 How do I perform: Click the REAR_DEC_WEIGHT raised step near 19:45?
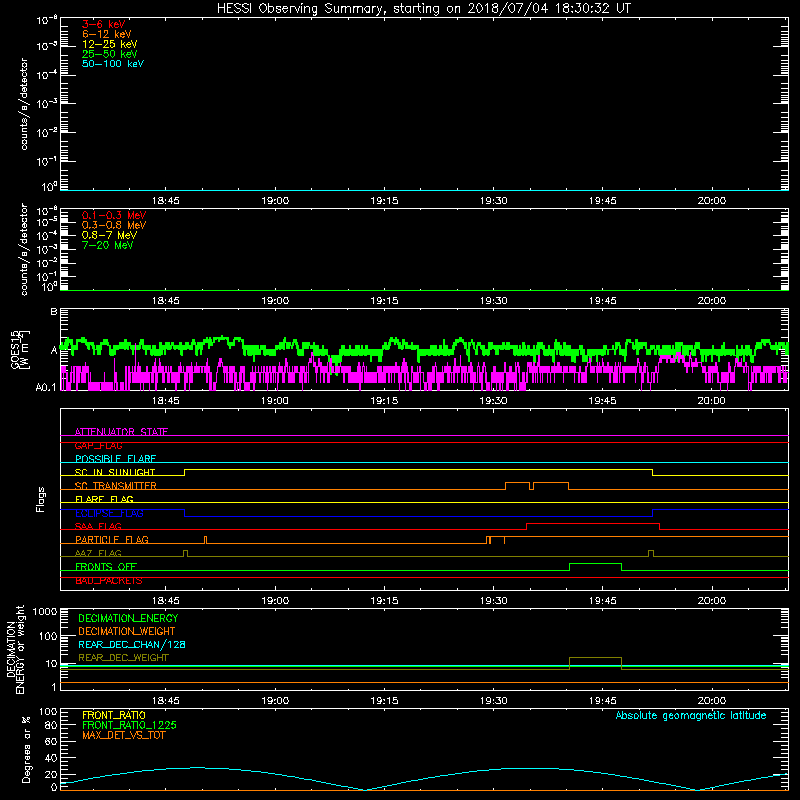(595, 658)
